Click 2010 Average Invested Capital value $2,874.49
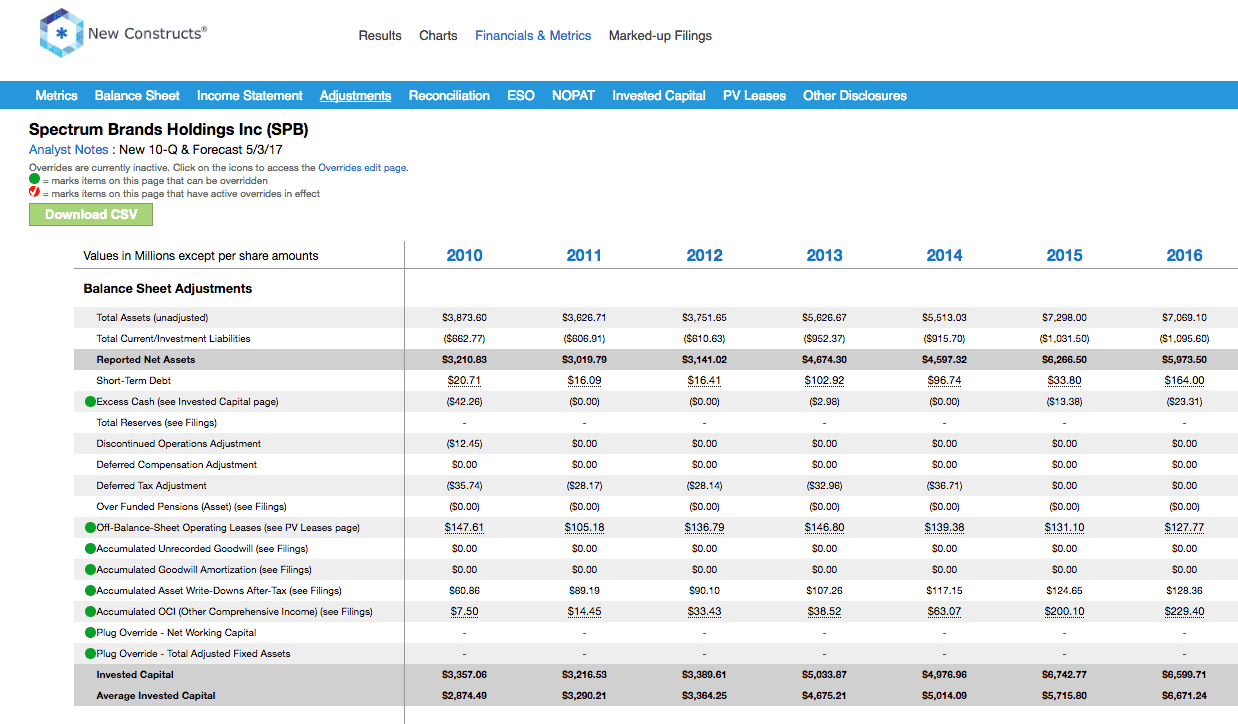1238x724 pixels. click(x=464, y=696)
